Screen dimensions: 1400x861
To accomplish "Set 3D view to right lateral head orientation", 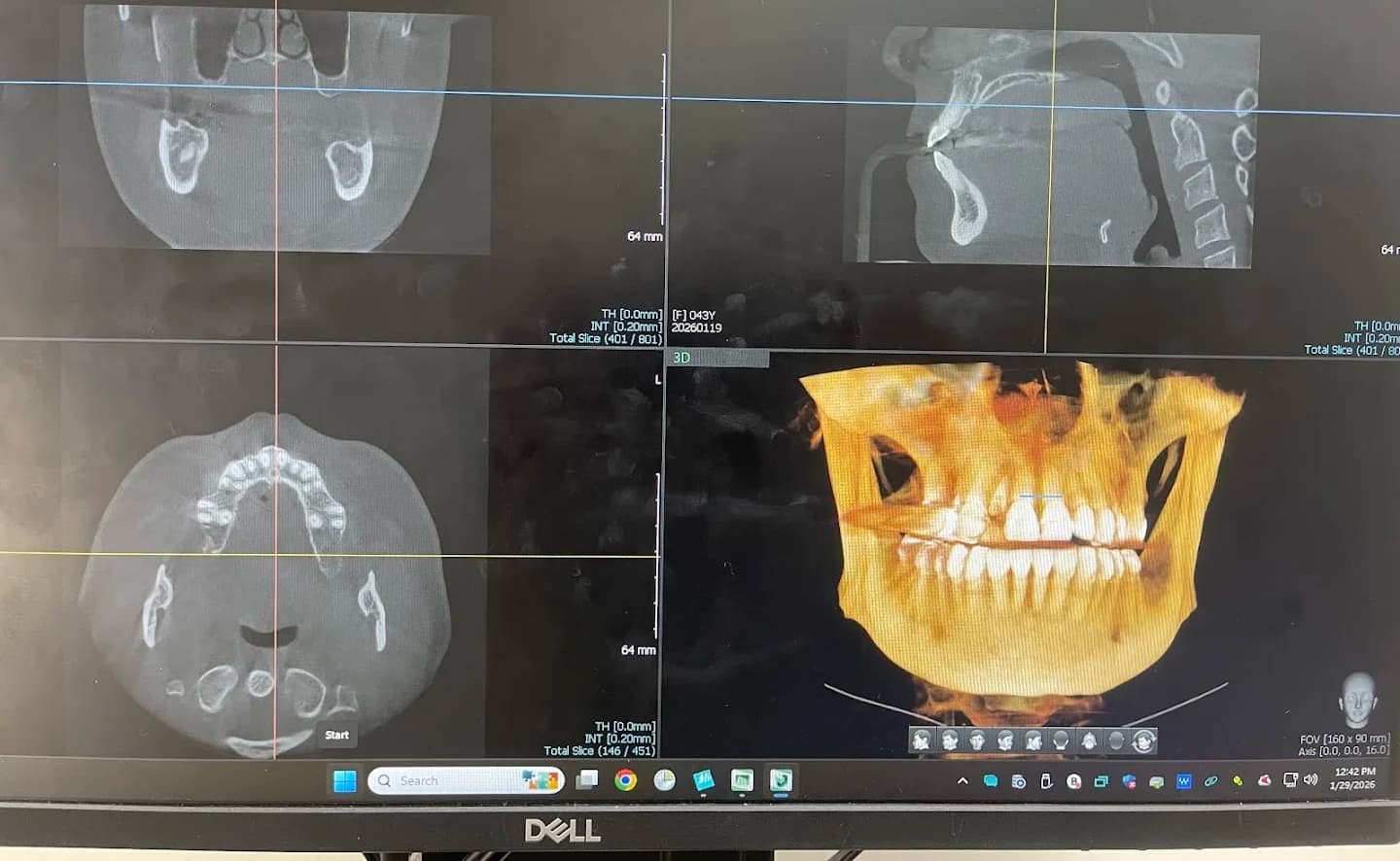I will coord(923,740).
